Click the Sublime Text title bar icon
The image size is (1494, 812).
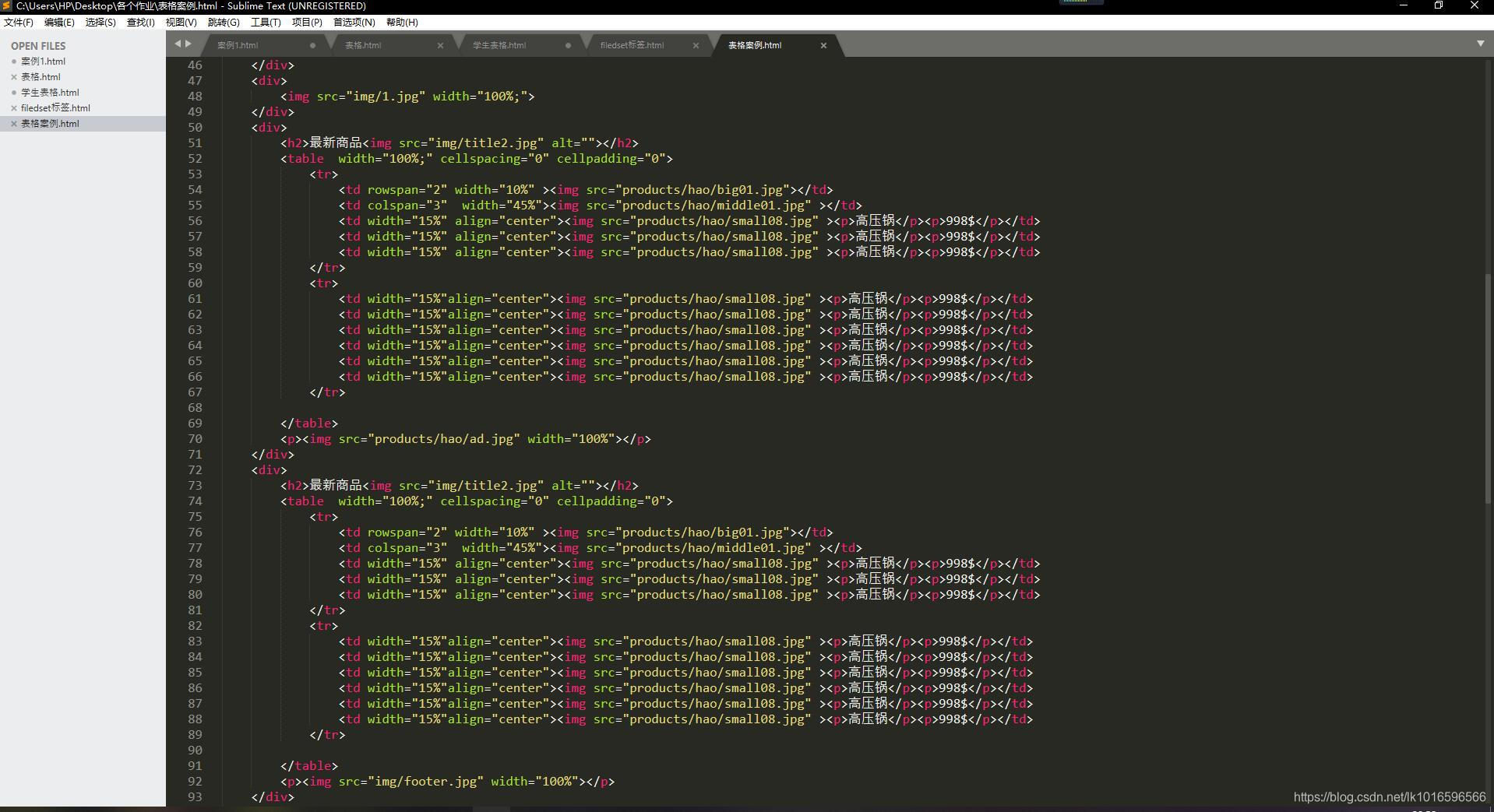[7, 6]
